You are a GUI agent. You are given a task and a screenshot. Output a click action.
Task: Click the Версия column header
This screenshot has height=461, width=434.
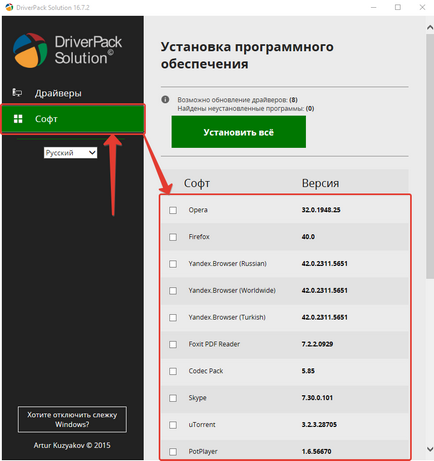[x=320, y=183]
